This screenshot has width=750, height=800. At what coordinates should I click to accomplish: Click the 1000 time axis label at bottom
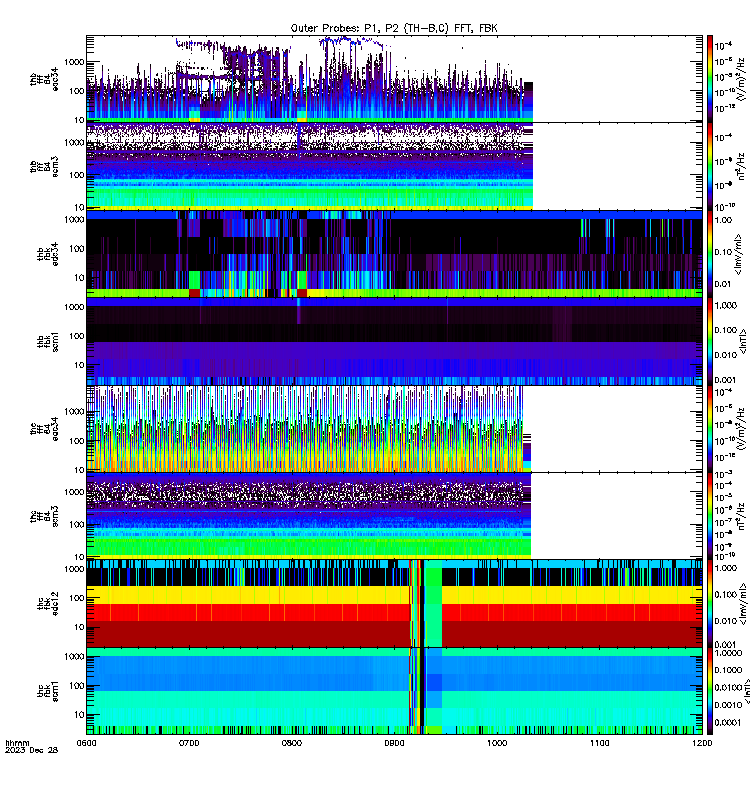497,743
